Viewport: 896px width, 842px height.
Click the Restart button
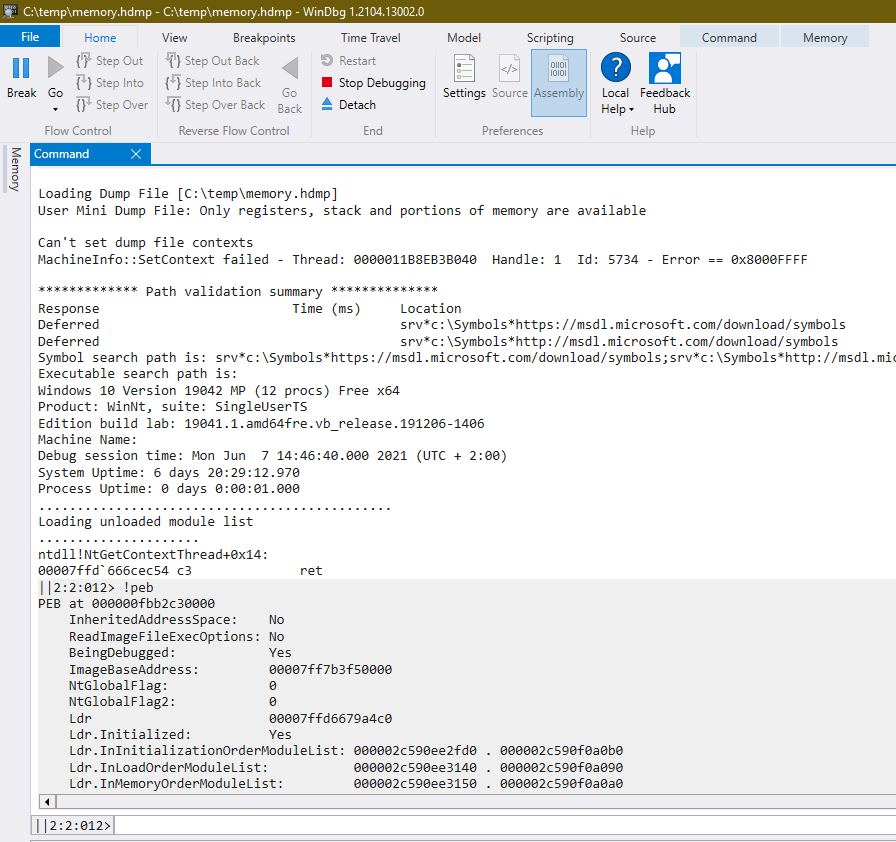[x=349, y=61]
